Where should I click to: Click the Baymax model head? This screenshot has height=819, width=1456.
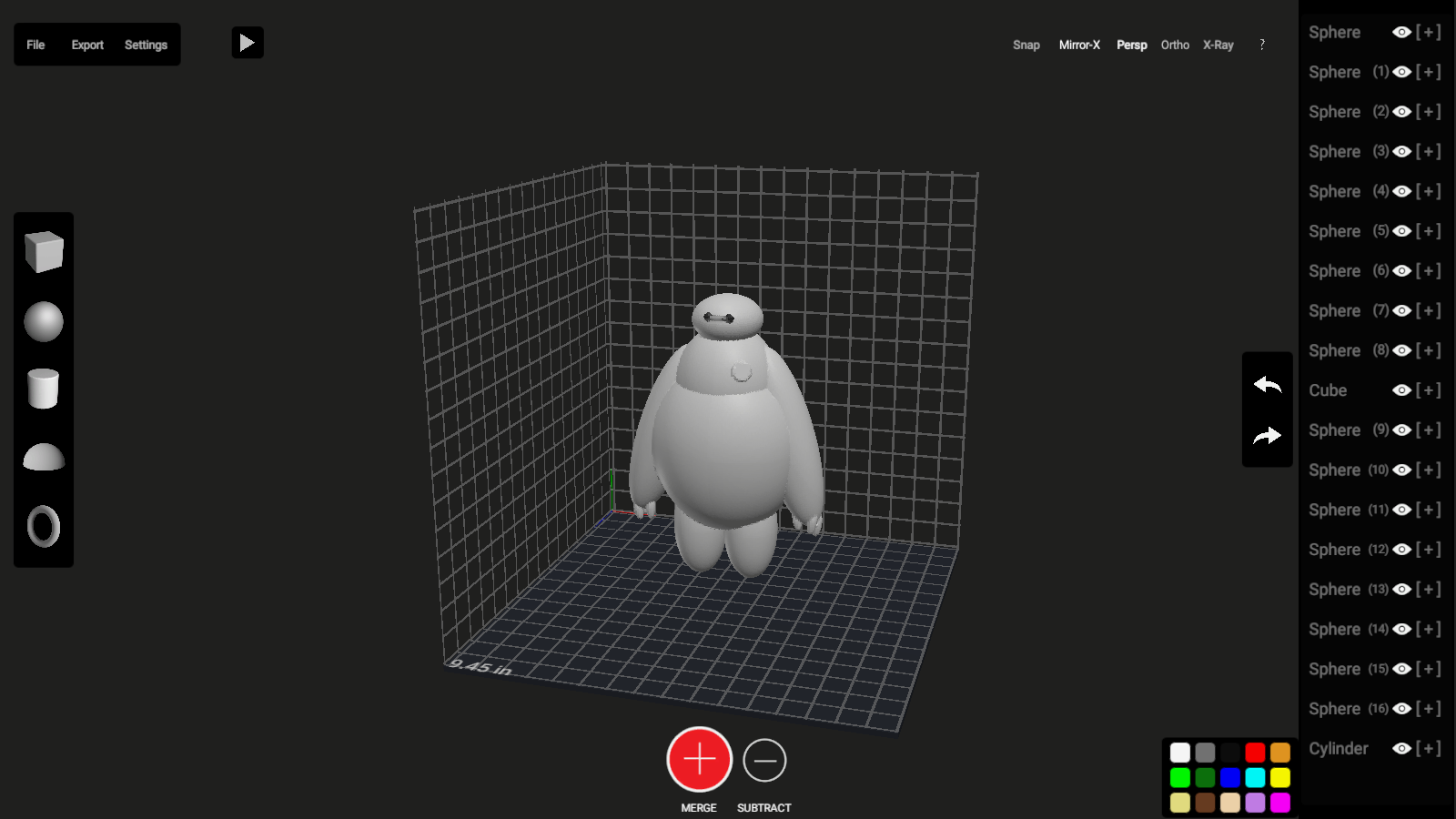coord(726,316)
